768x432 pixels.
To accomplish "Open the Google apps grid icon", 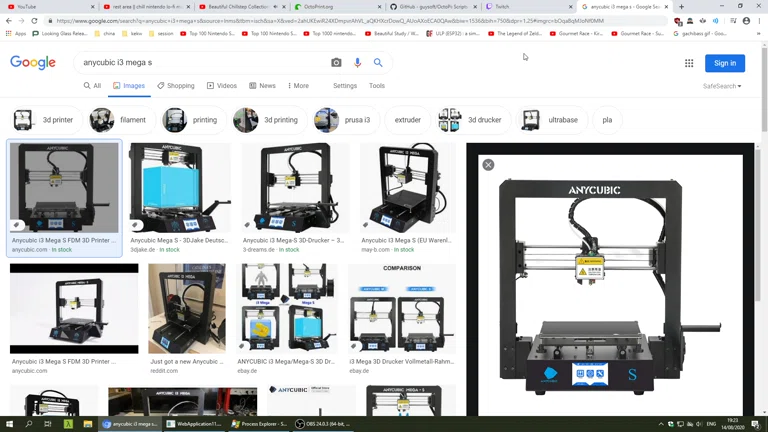I will pos(689,63).
